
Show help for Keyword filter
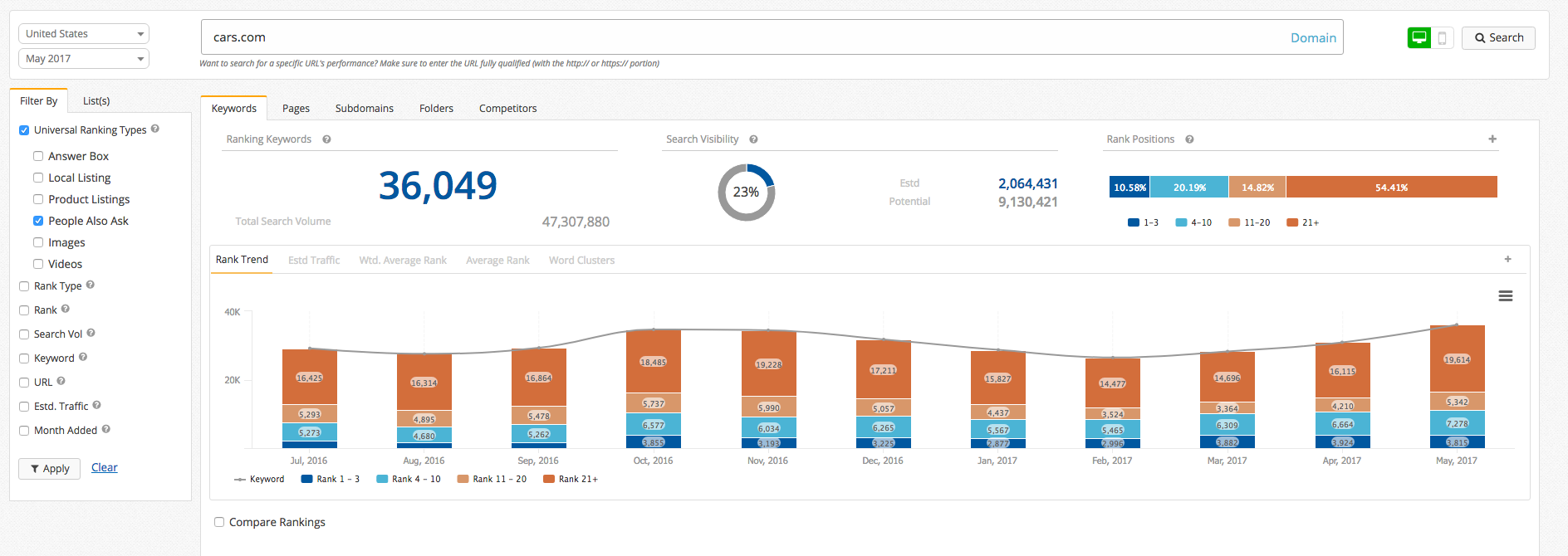(83, 357)
